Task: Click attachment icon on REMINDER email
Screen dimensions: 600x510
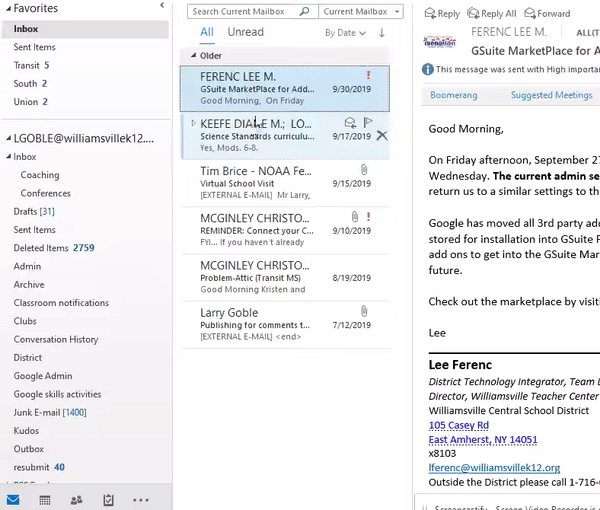Action: (x=355, y=217)
